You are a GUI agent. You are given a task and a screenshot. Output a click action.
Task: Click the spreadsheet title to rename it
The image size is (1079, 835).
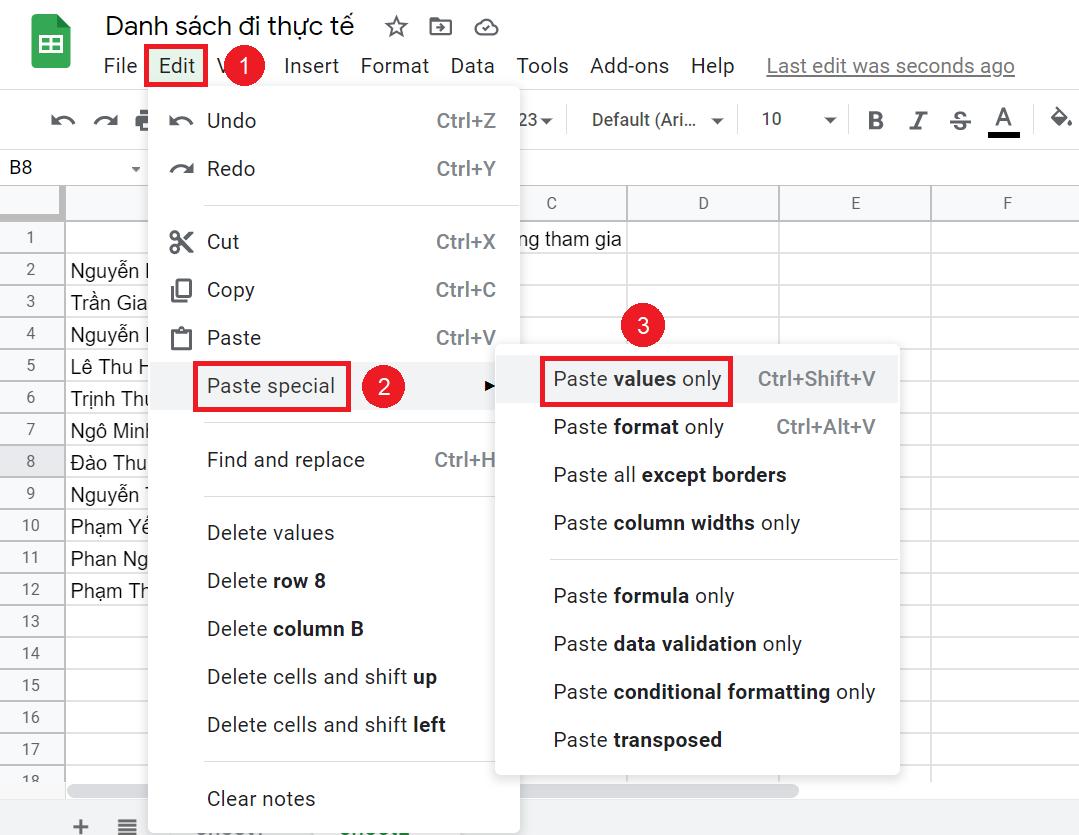(x=228, y=26)
